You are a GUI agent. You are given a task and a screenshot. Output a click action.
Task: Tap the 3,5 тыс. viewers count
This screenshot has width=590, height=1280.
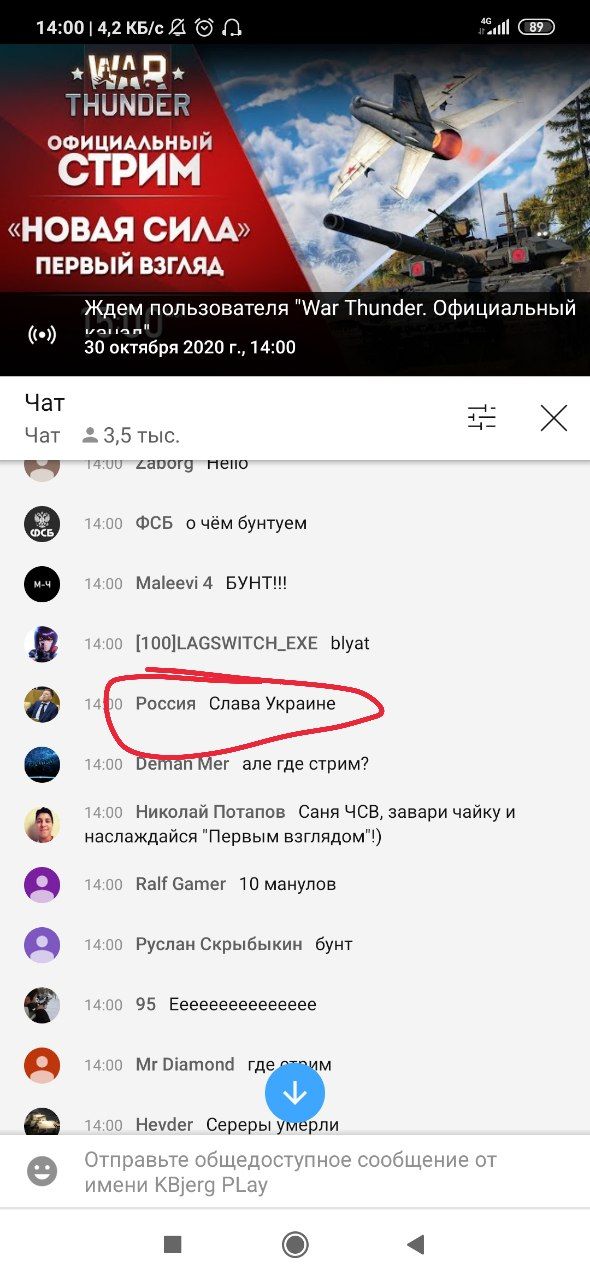tap(131, 436)
